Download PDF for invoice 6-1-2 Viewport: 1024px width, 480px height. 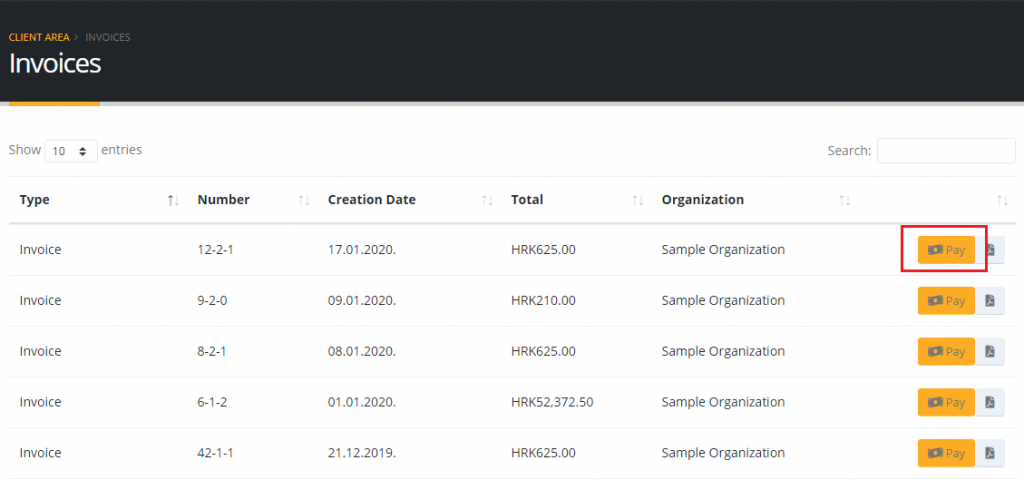(x=990, y=402)
